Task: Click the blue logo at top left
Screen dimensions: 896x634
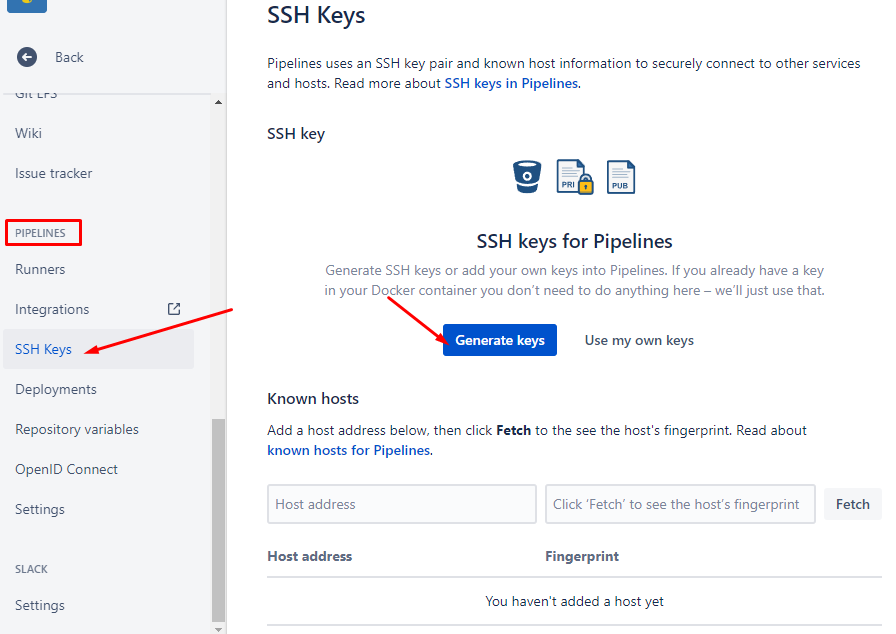Action: [x=27, y=6]
